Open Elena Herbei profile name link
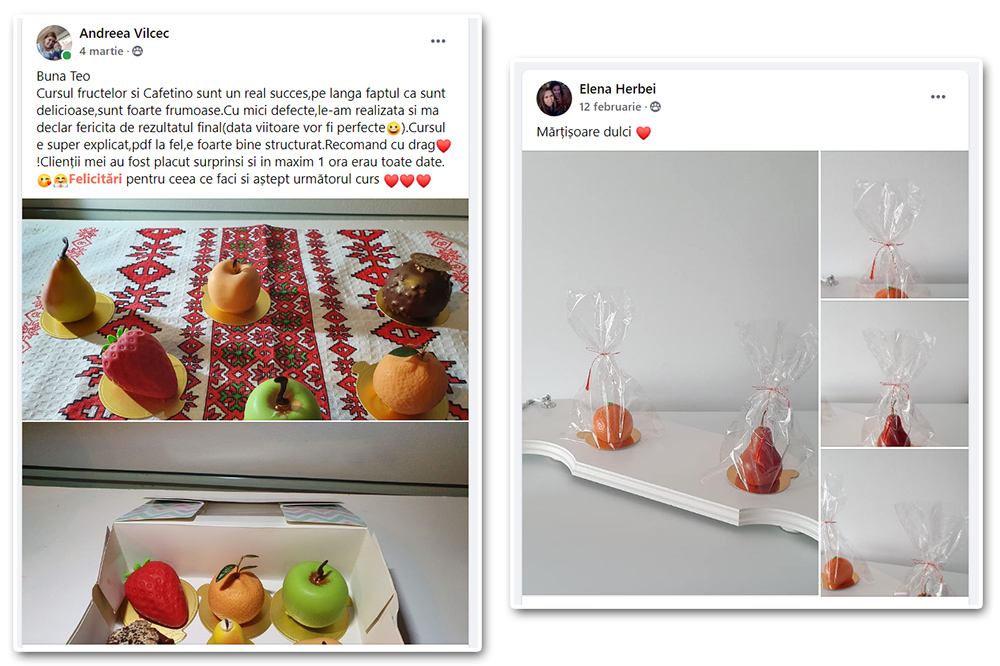Image resolution: width=1000 pixels, height=666 pixels. coord(617,89)
